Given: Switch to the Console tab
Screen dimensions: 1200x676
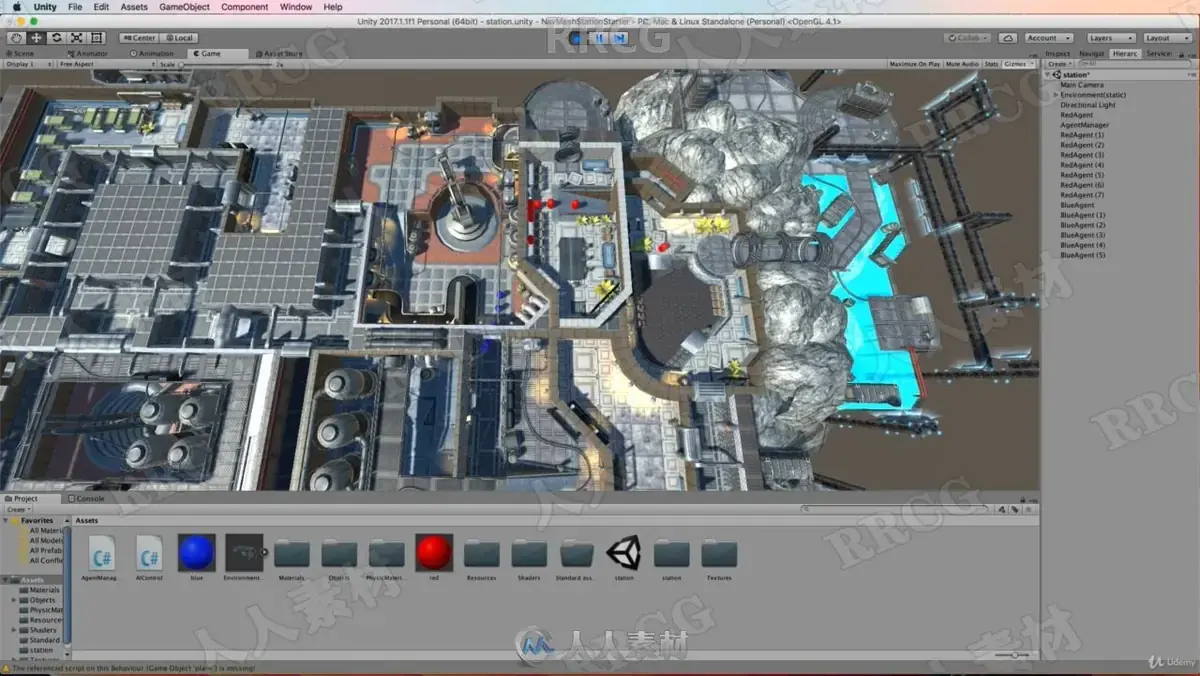Looking at the screenshot, I should [x=87, y=498].
